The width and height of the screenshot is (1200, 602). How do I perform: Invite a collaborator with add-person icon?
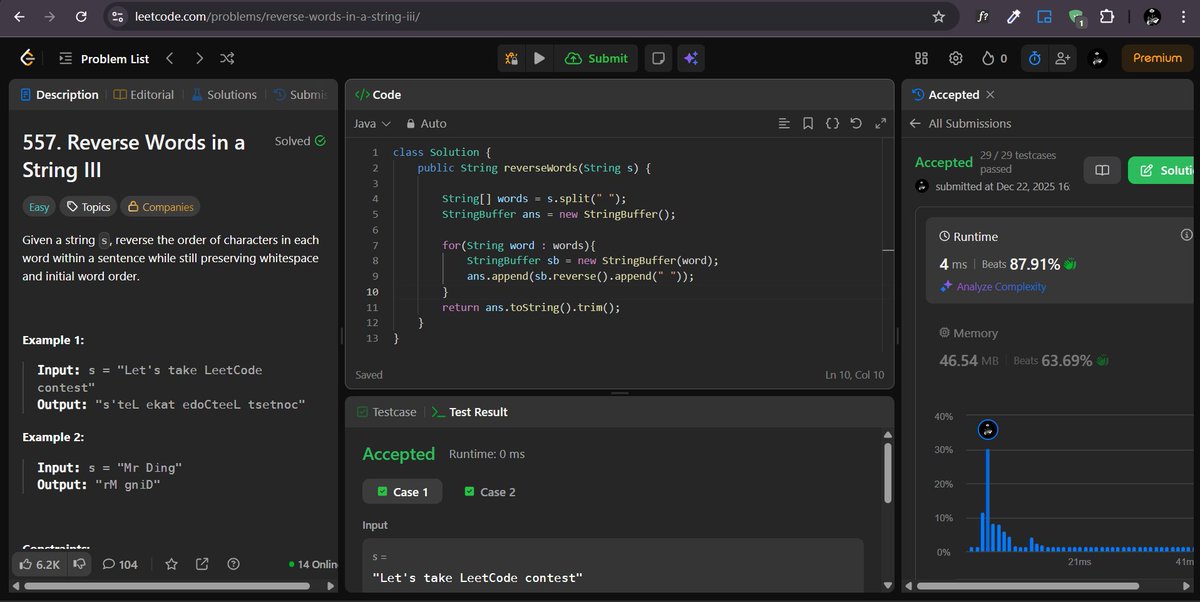pos(1062,58)
